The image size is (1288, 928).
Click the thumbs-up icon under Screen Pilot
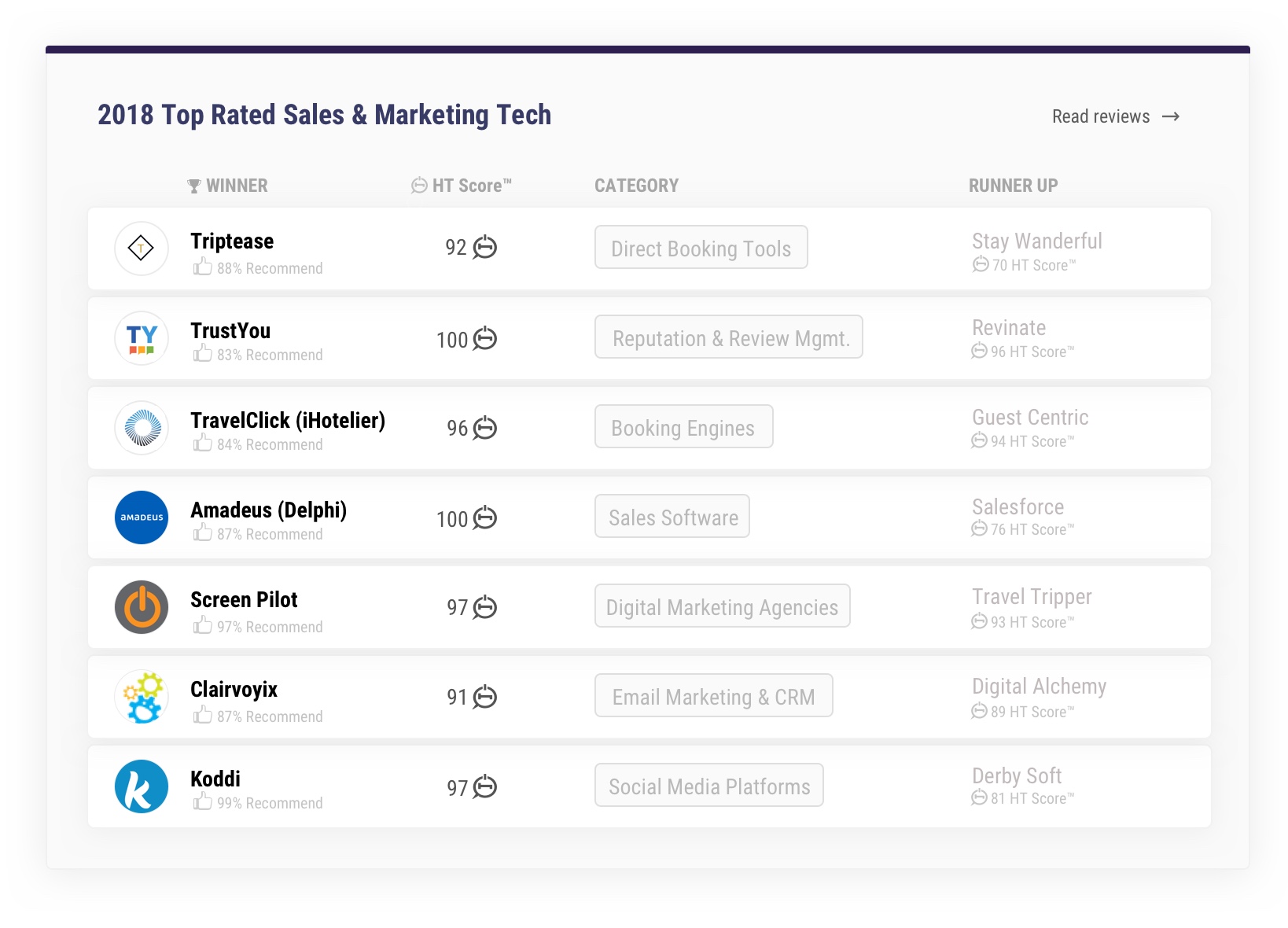[x=202, y=625]
